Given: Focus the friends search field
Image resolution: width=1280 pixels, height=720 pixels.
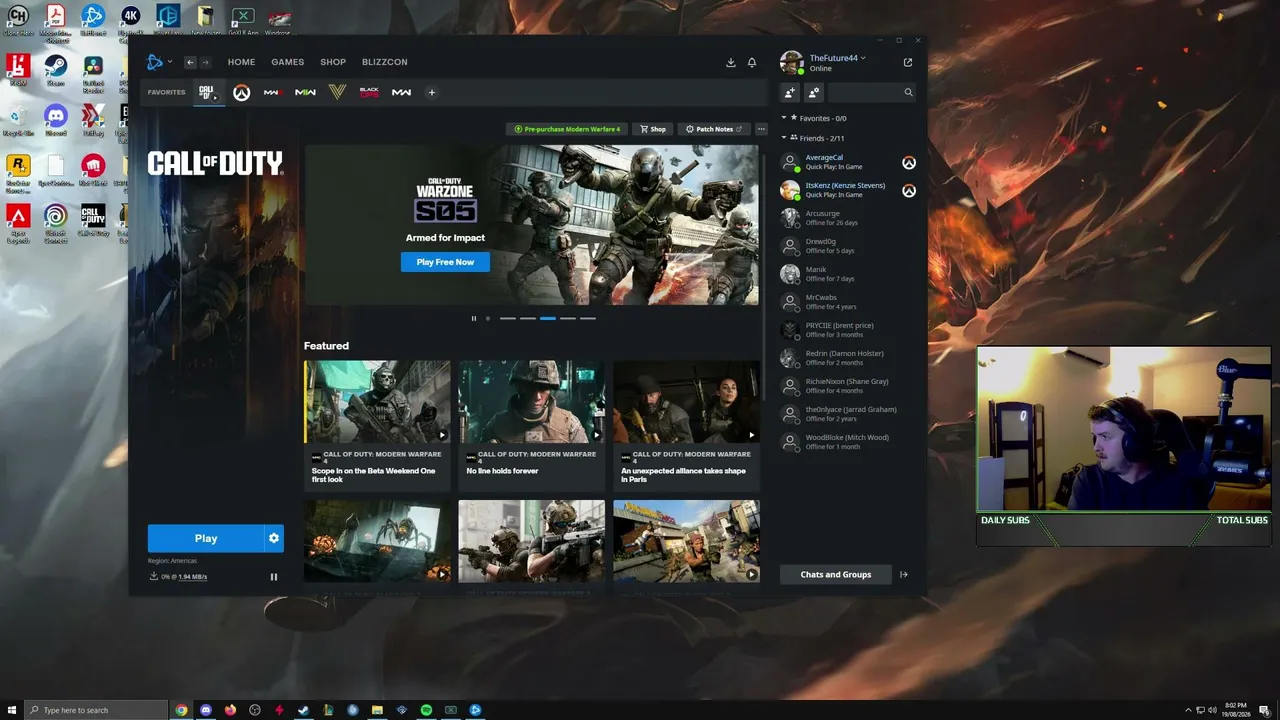Looking at the screenshot, I should [x=872, y=92].
